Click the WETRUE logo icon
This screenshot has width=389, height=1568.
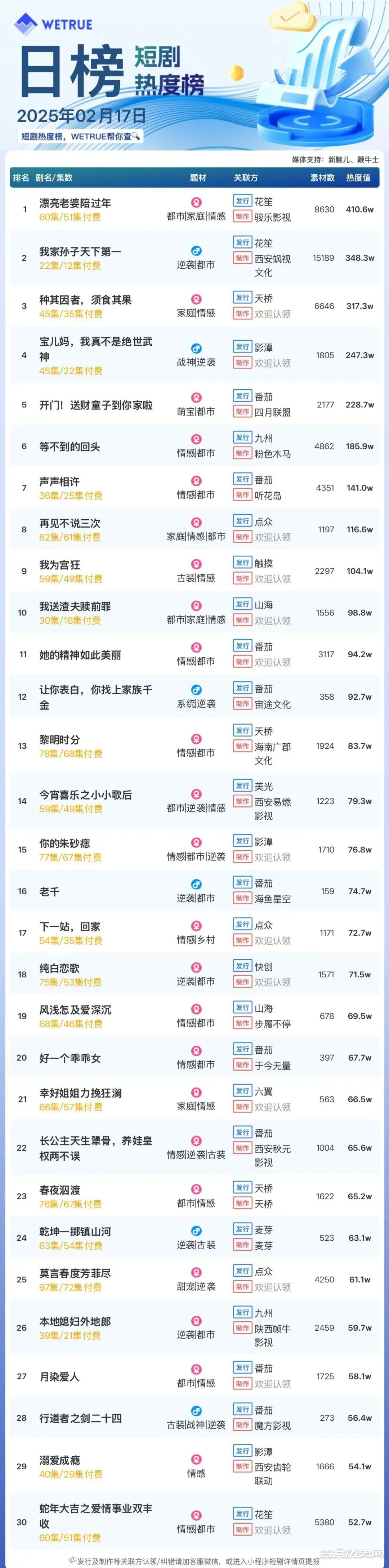[x=26, y=24]
